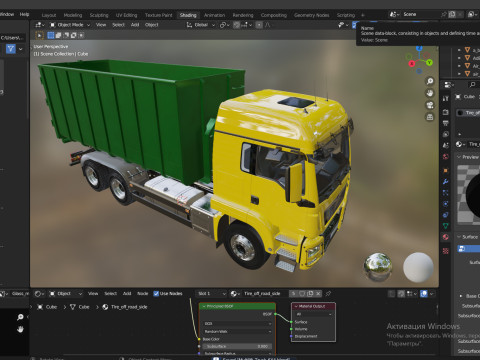Open the Render properties tab
Image resolution: width=480 pixels, height=360 pixels.
coord(446,112)
